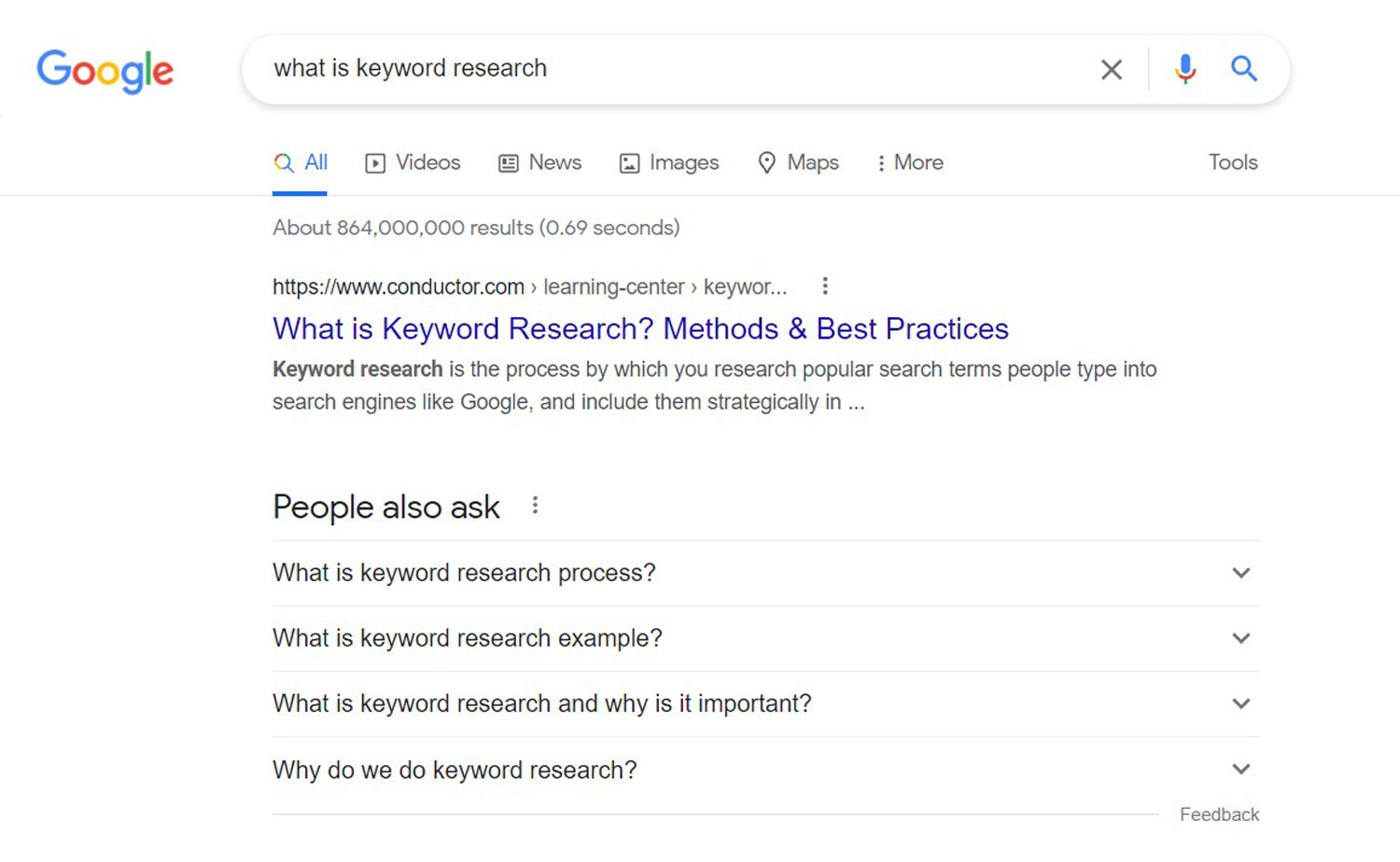The width and height of the screenshot is (1400, 862).
Task: Click the Google logo
Action: click(105, 71)
